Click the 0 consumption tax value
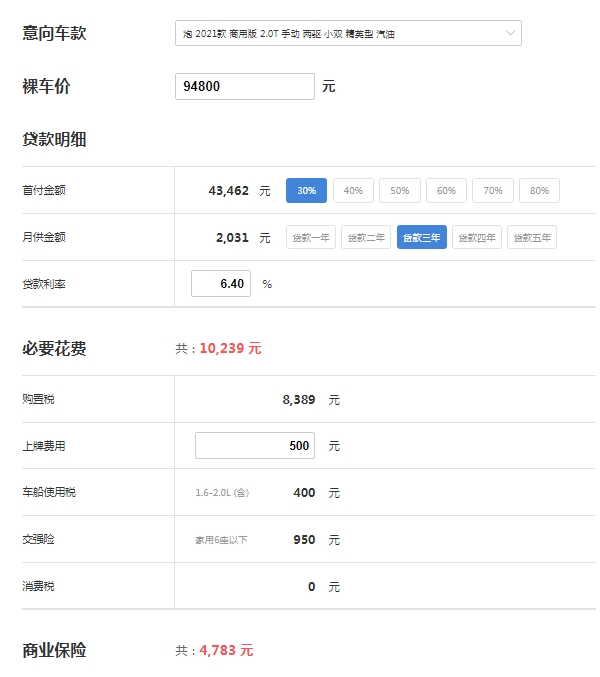 (x=312, y=586)
